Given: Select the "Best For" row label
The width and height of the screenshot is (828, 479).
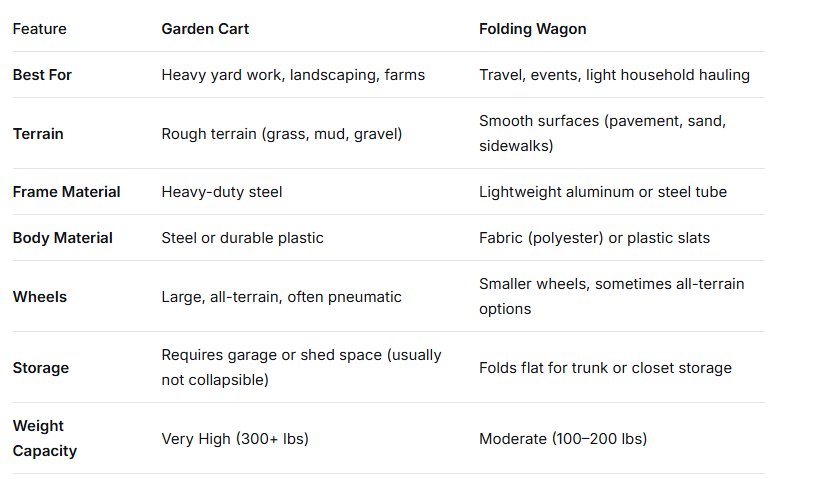Looking at the screenshot, I should coord(42,75).
